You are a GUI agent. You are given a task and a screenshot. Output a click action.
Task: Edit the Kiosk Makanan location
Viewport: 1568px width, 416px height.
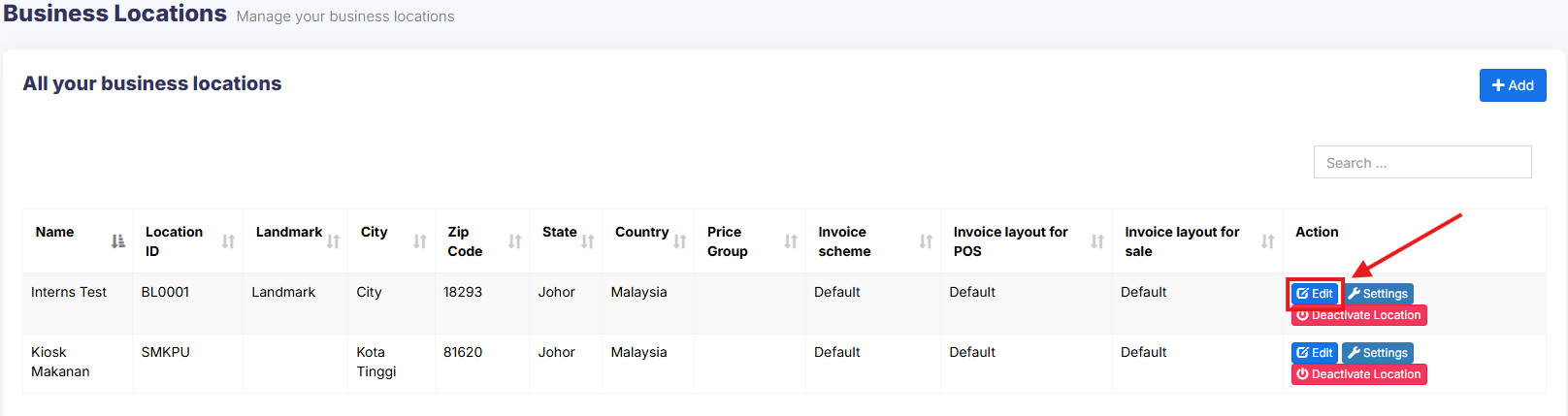1315,353
